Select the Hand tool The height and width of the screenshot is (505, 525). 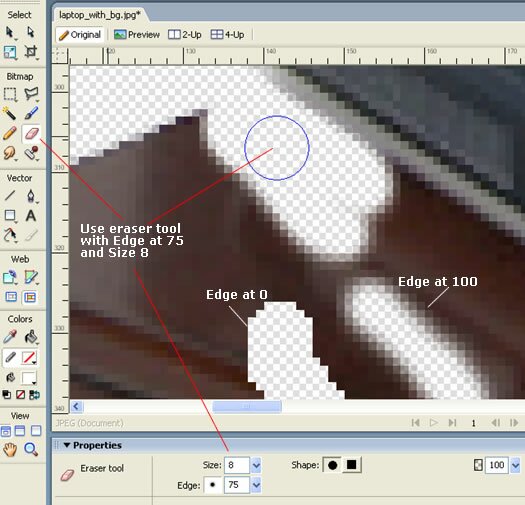(10, 449)
